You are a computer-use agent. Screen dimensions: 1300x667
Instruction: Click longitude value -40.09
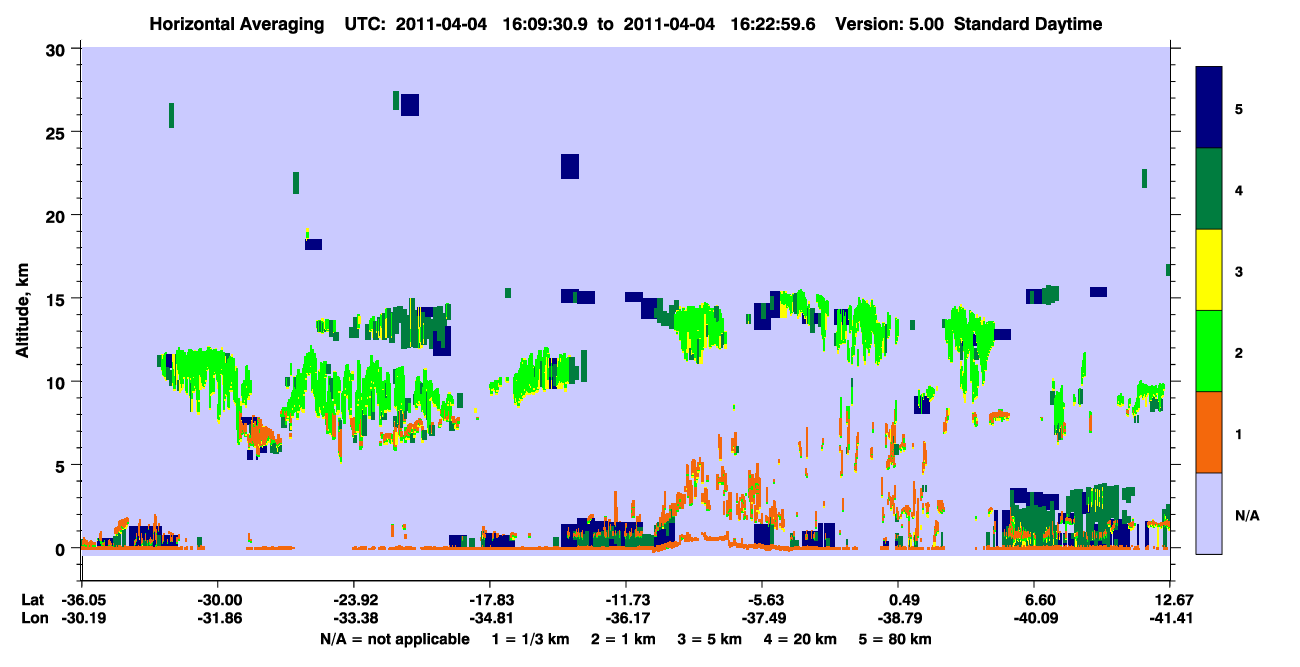[1034, 619]
